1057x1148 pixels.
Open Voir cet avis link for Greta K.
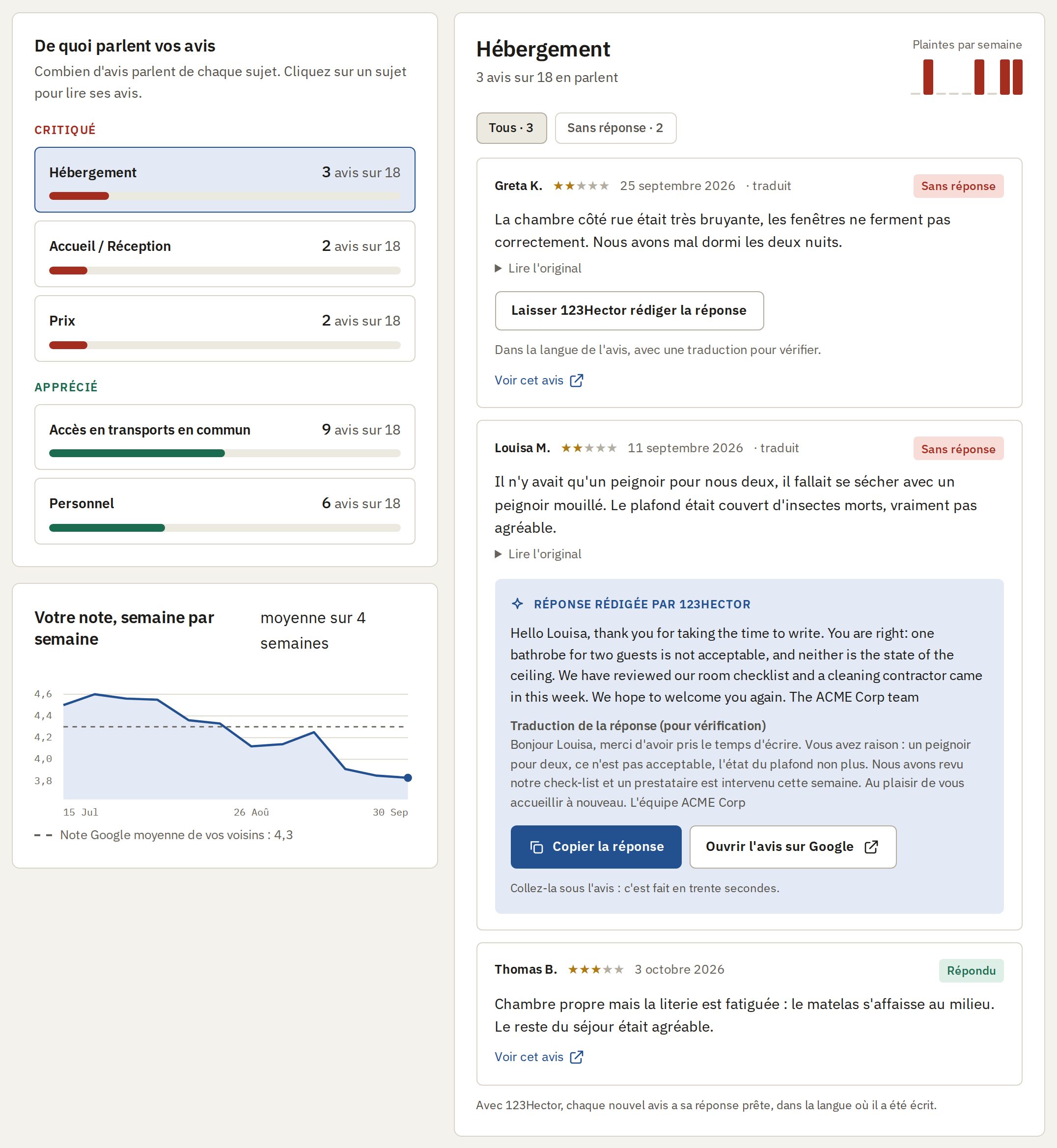(539, 380)
